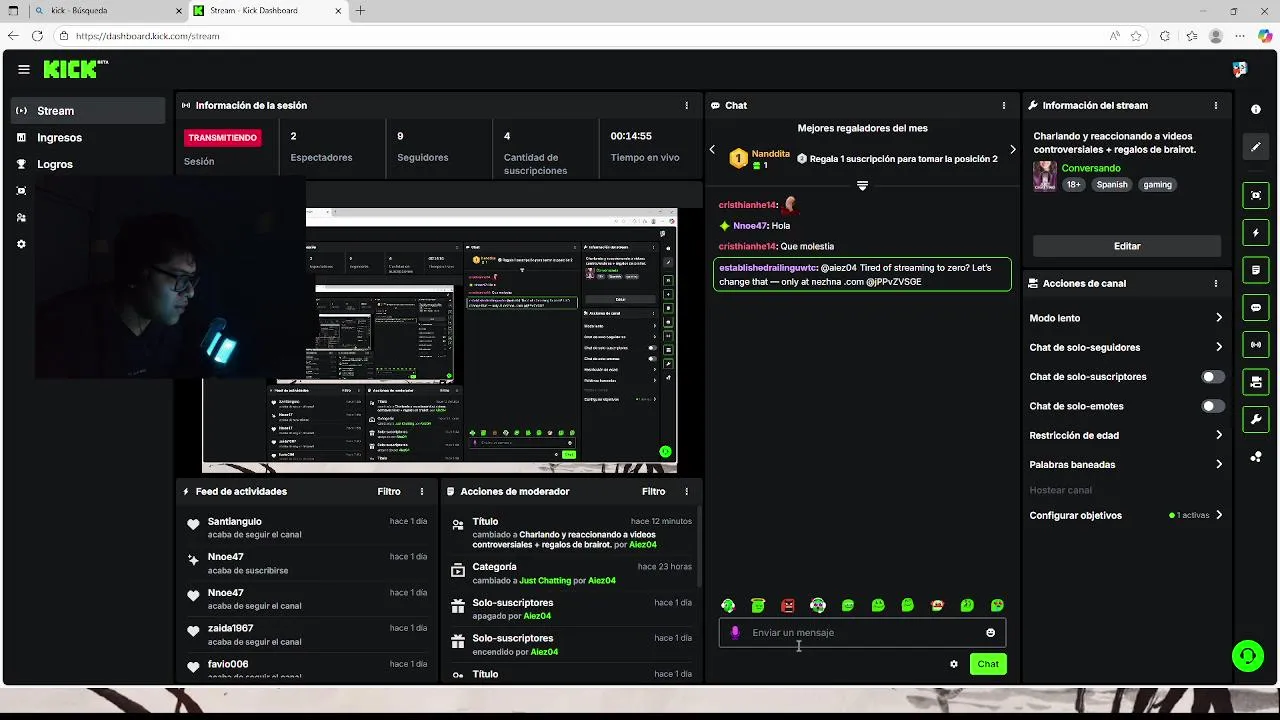Switch to the Stream - Kick Dashboard tab
The width and height of the screenshot is (1280, 720).
point(266,11)
